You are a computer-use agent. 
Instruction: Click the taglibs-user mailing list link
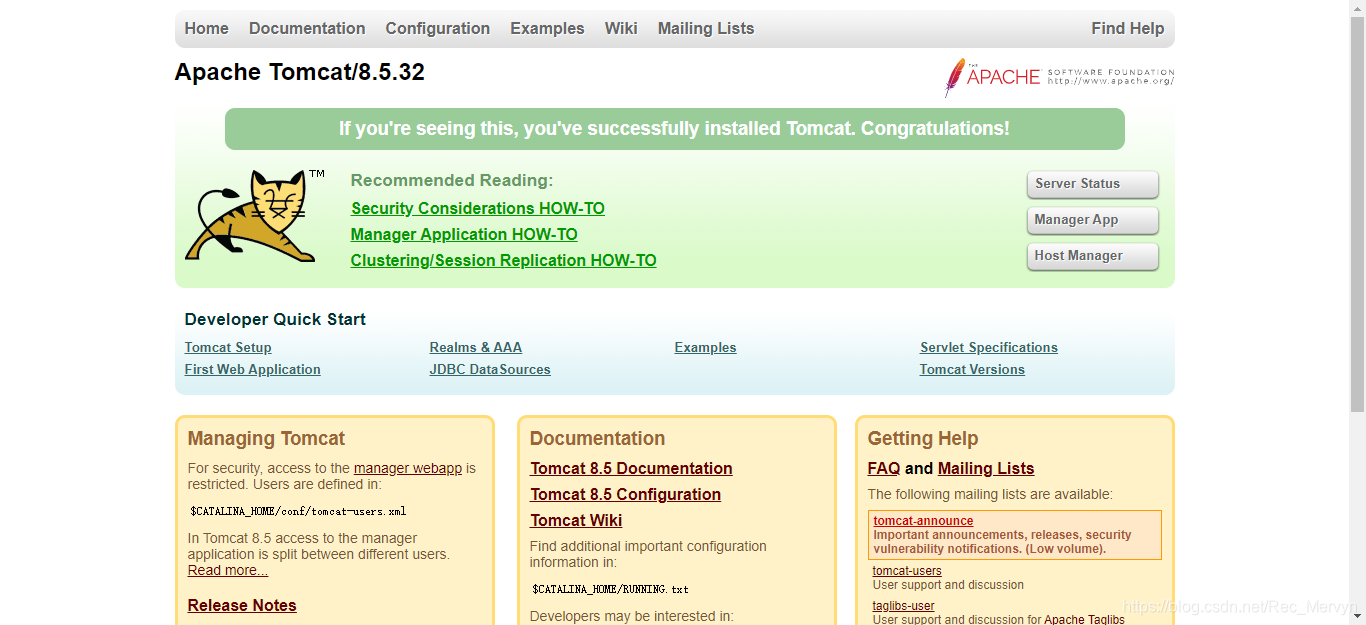point(904,606)
